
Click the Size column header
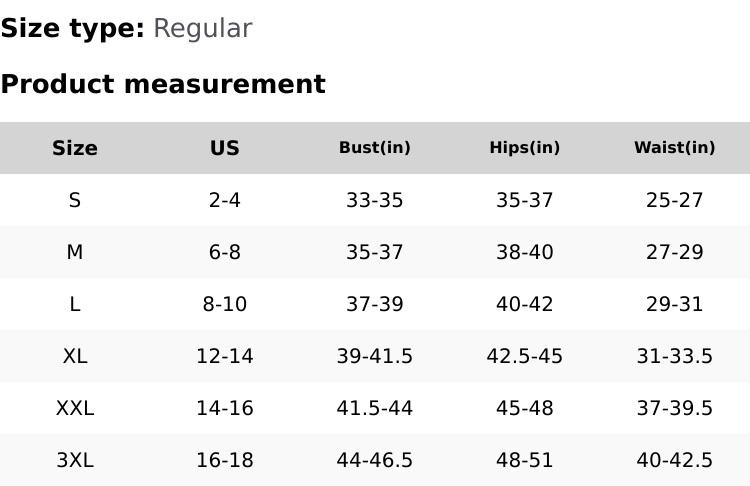(75, 148)
